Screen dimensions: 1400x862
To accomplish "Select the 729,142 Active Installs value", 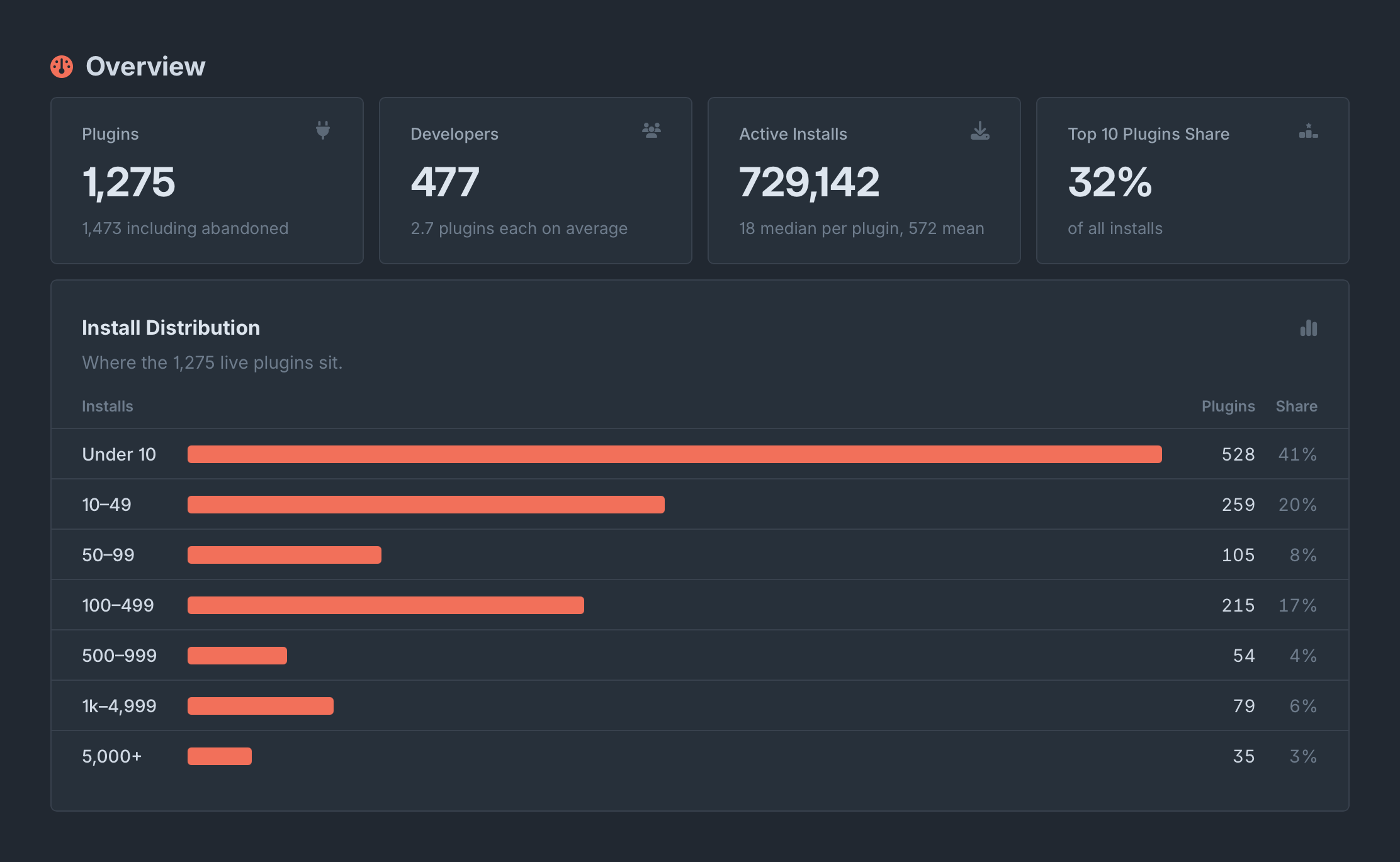I will 809,182.
